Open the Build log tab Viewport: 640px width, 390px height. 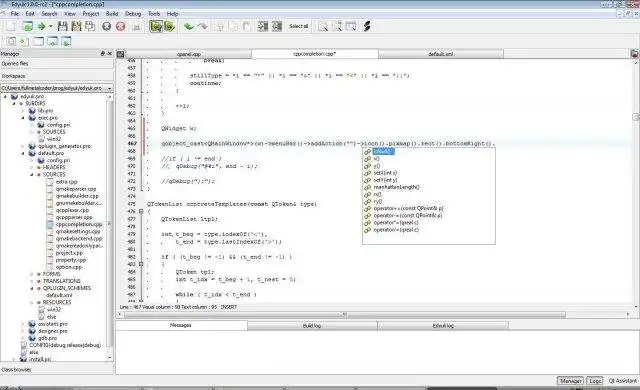[x=312, y=326]
